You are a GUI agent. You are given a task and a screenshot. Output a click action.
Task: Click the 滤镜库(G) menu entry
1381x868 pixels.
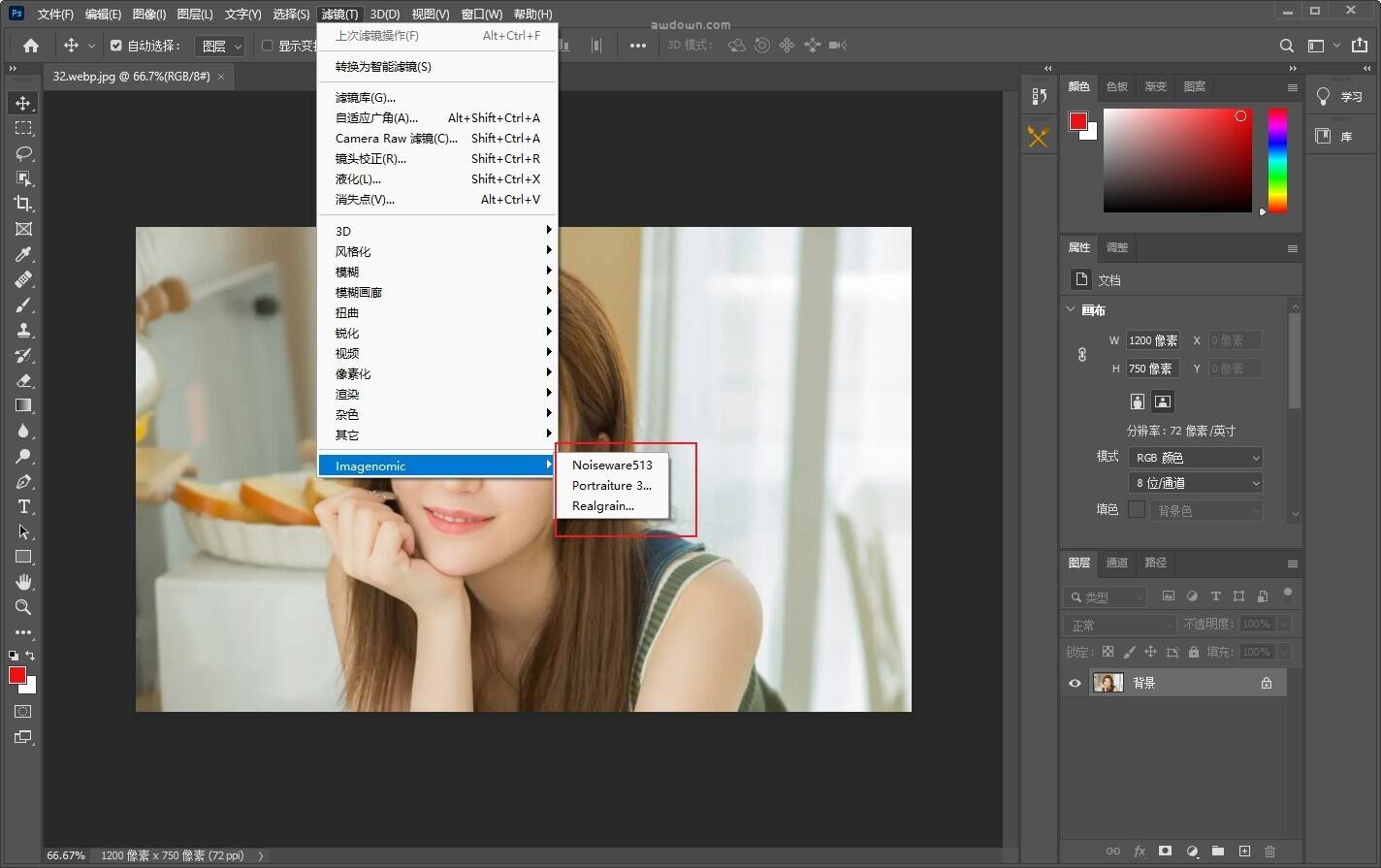click(x=366, y=98)
